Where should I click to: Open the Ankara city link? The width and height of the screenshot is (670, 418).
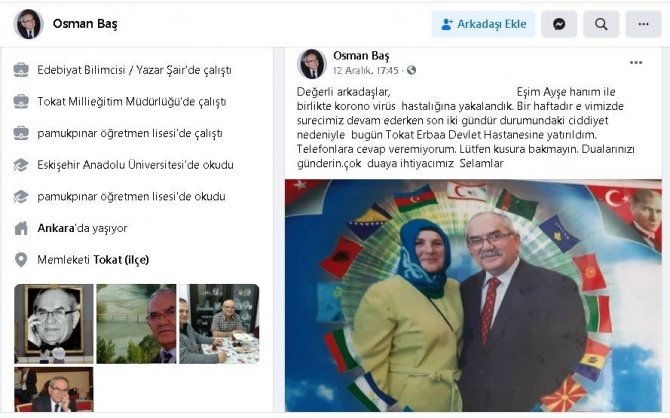click(x=56, y=228)
